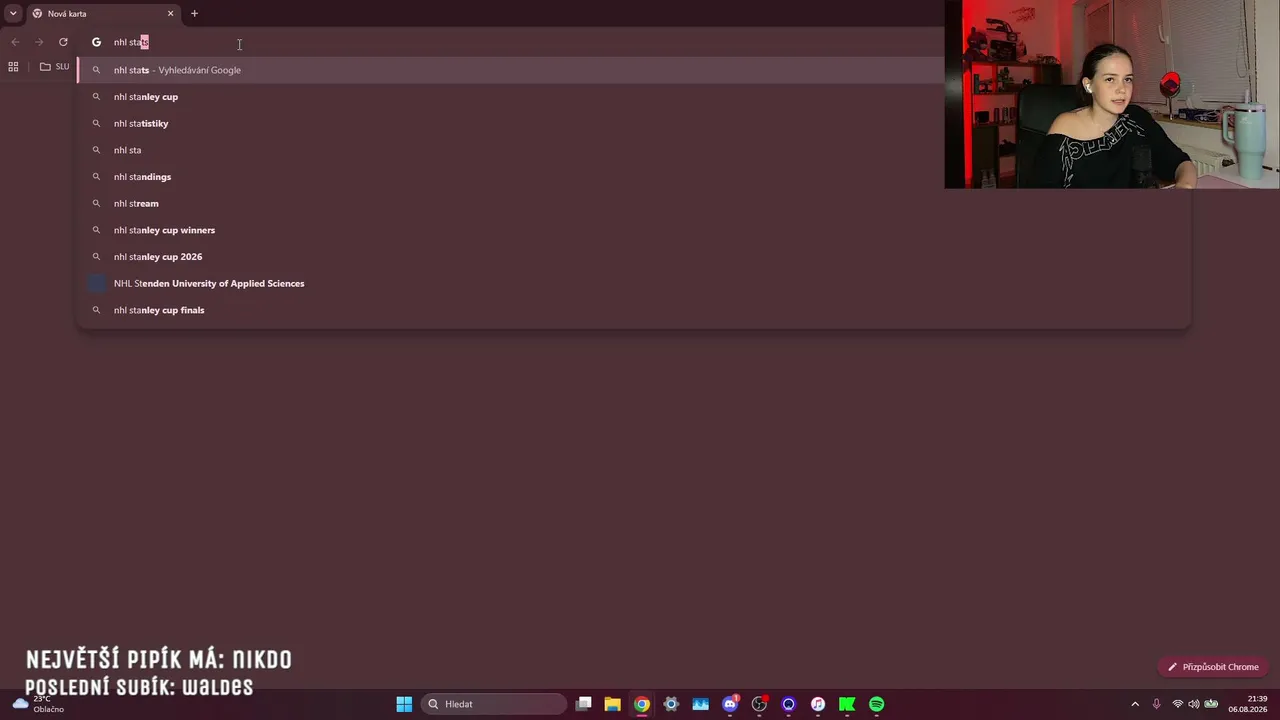The image size is (1280, 720).
Task: Open the Chrome apps grid icon
Action: pyautogui.click(x=13, y=67)
